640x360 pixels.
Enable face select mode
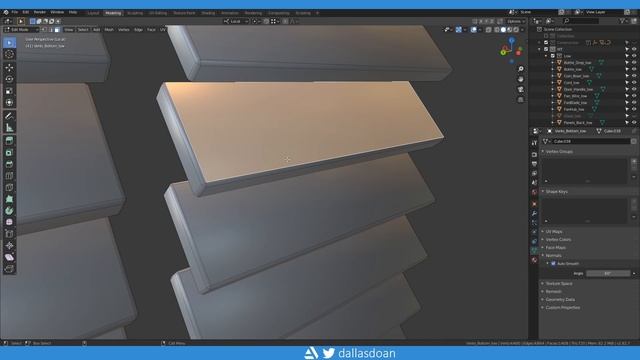[57, 30]
